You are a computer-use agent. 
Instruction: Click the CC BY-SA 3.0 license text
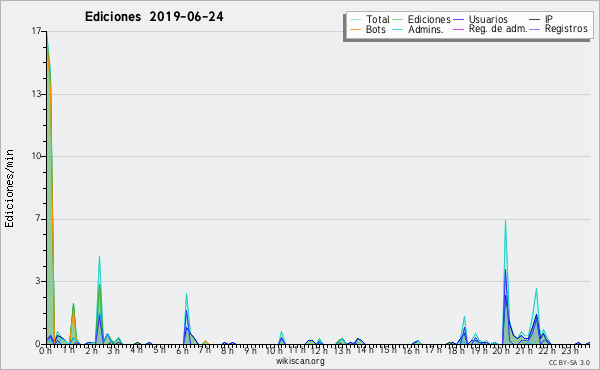point(569,362)
